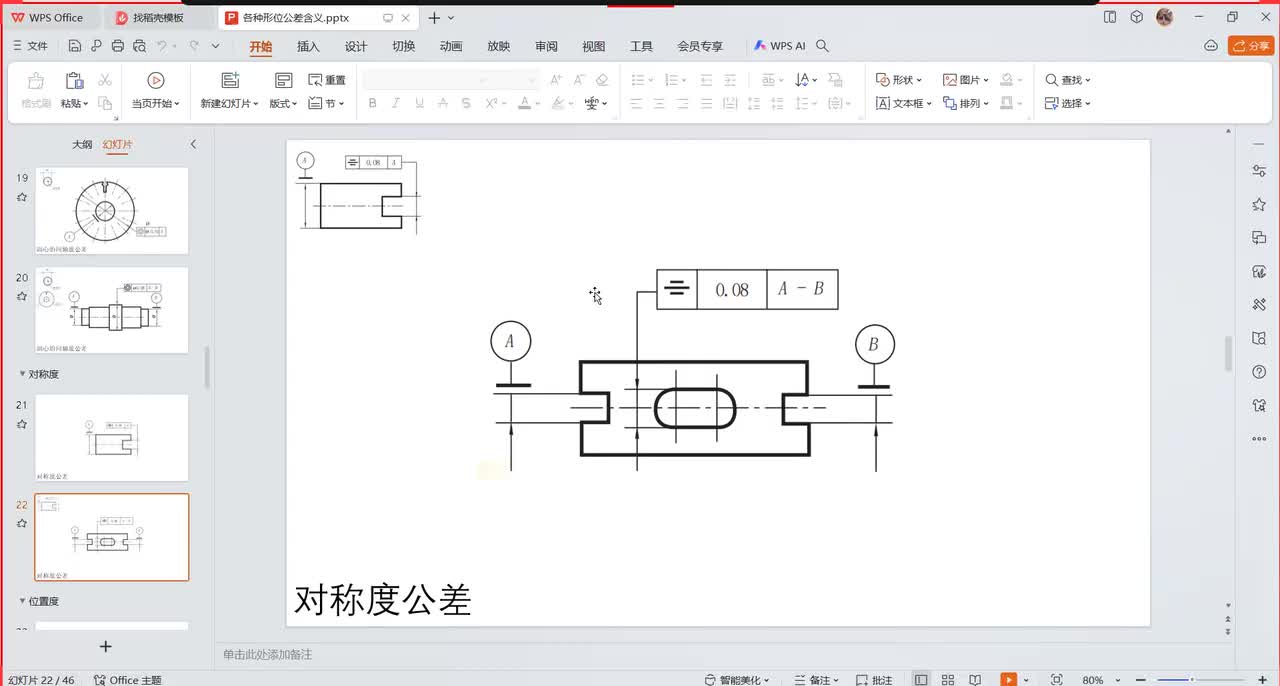This screenshot has height=686, width=1280.
Task: Open the 文本框 text box dropdown
Action: click(x=904, y=103)
